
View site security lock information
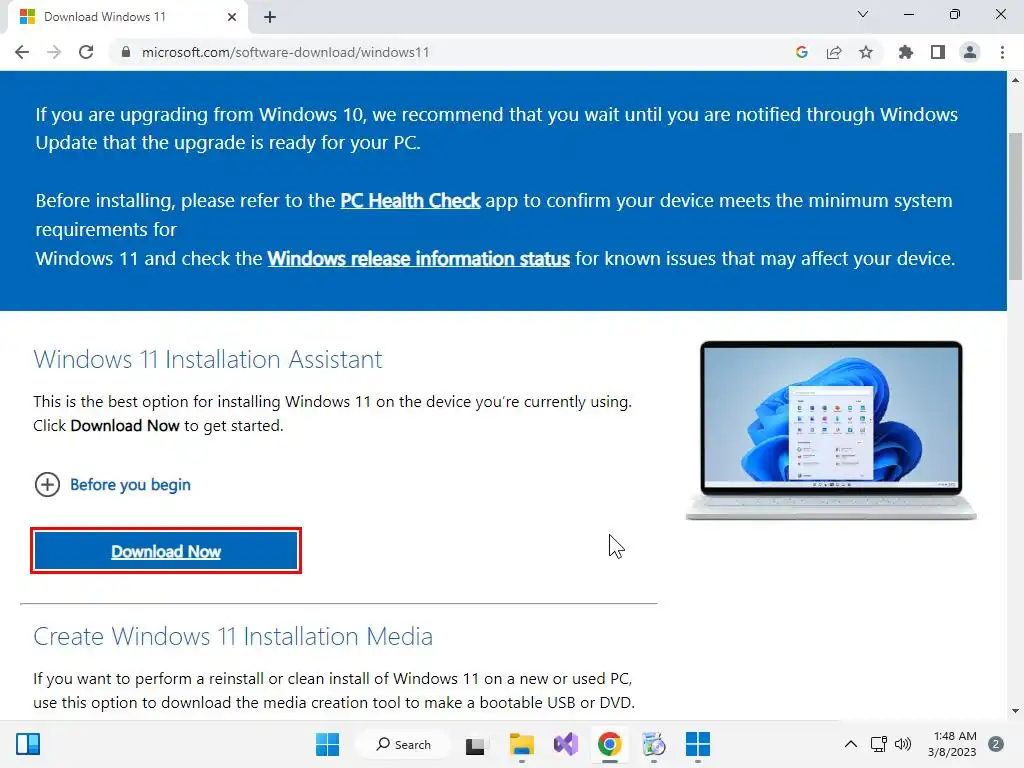[x=126, y=52]
